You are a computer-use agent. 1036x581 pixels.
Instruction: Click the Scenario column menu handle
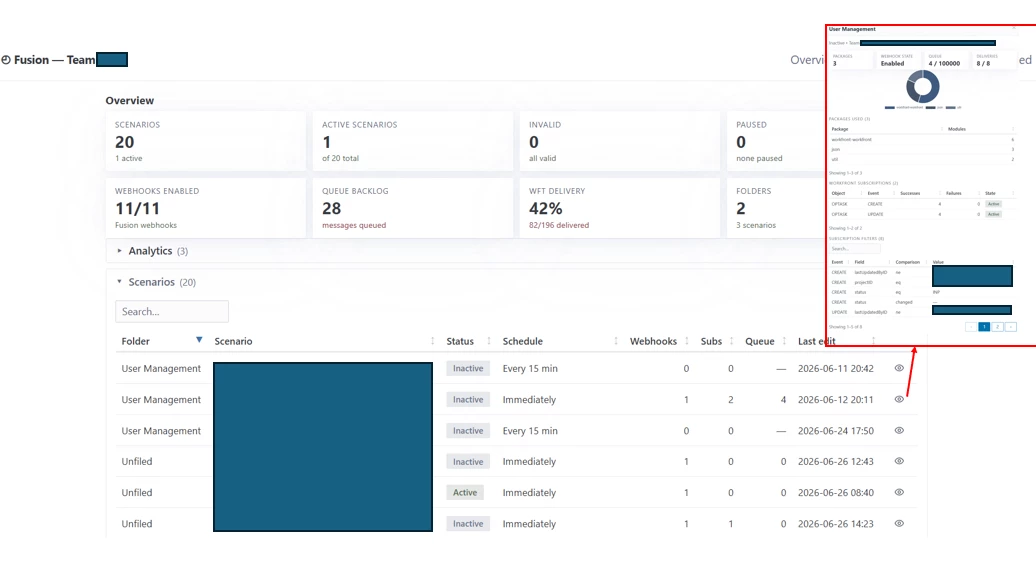pos(433,341)
